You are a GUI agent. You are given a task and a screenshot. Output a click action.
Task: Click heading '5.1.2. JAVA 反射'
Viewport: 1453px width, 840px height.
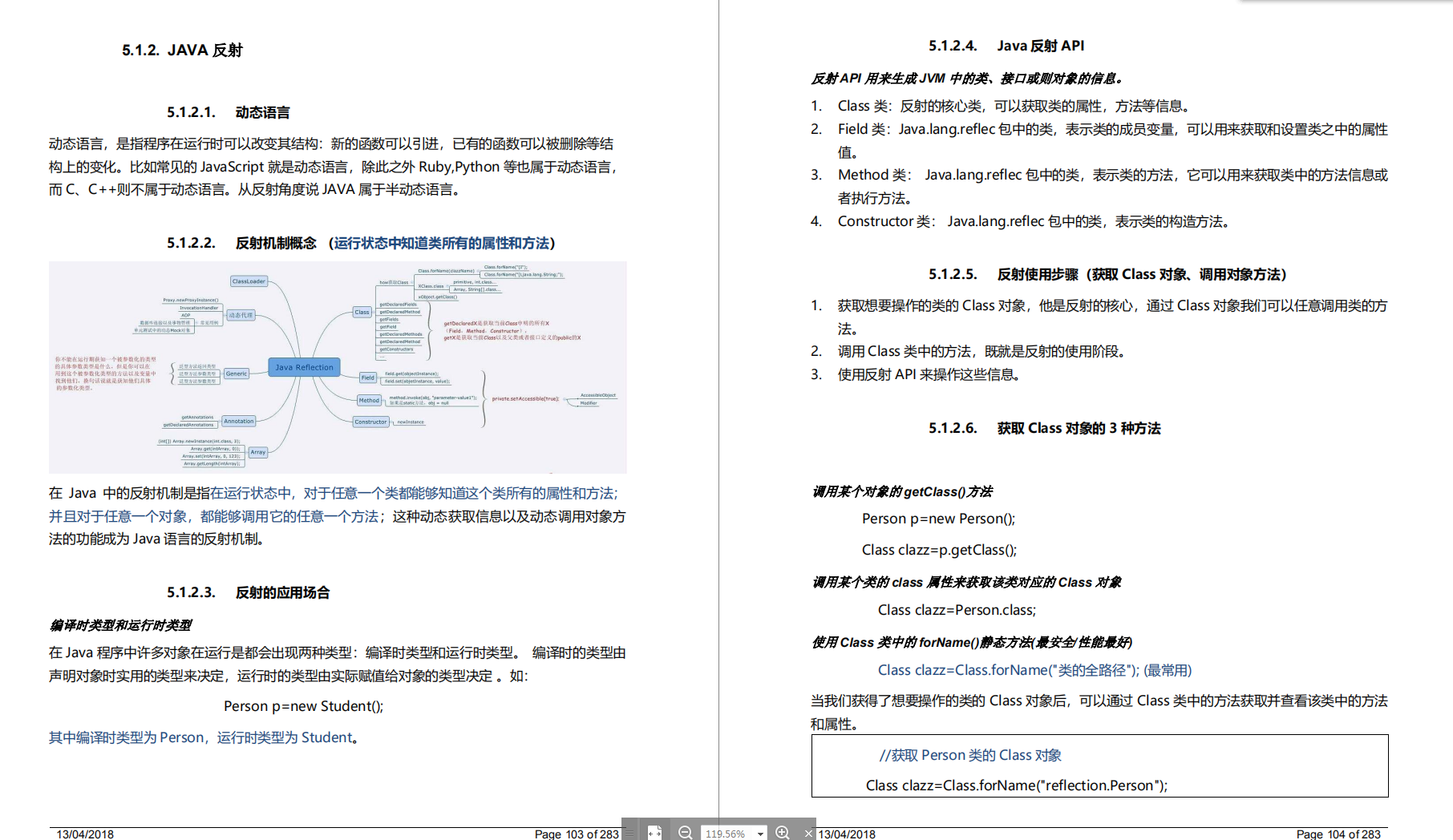[182, 50]
